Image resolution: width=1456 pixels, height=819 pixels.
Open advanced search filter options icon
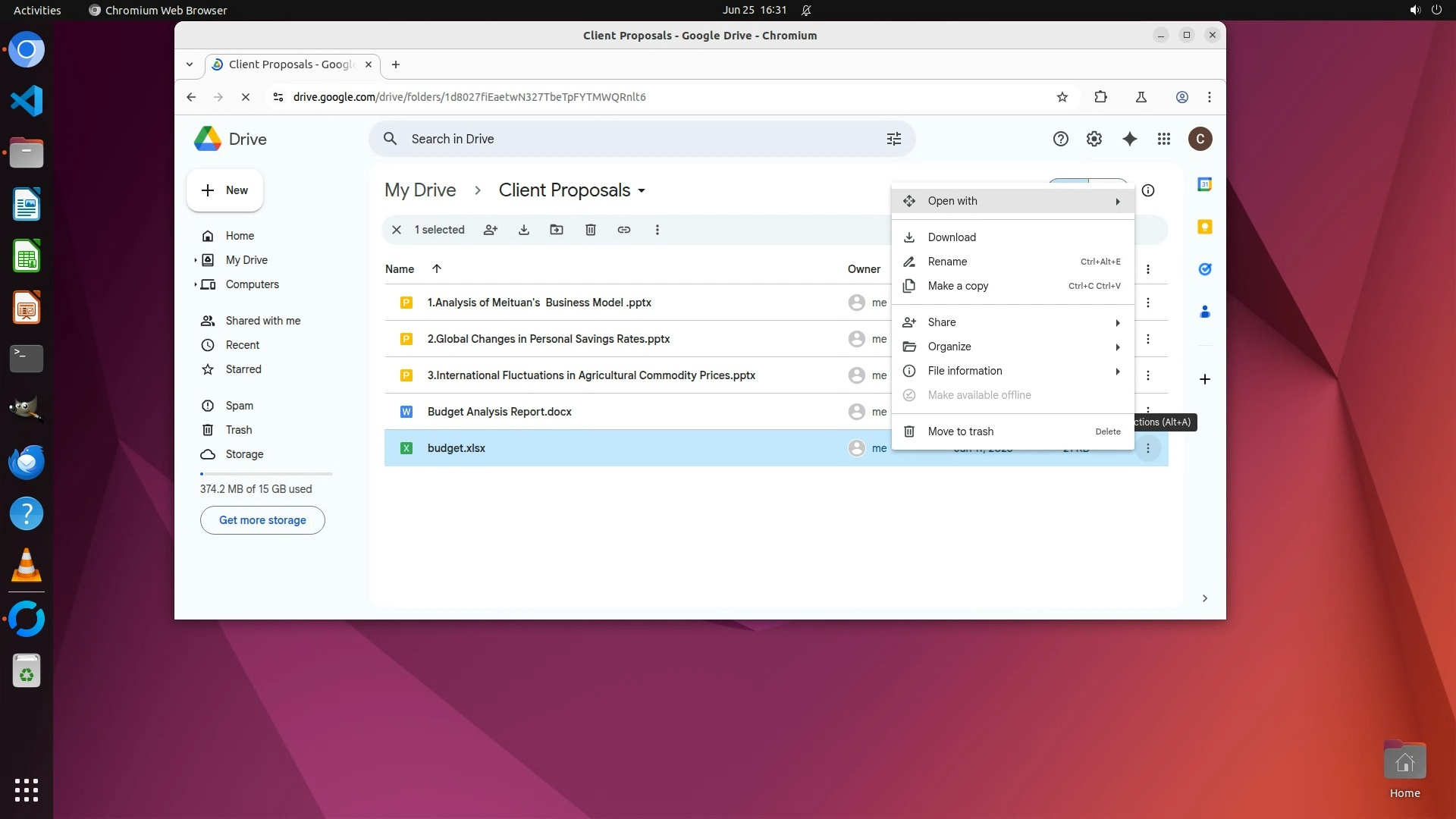[894, 139]
